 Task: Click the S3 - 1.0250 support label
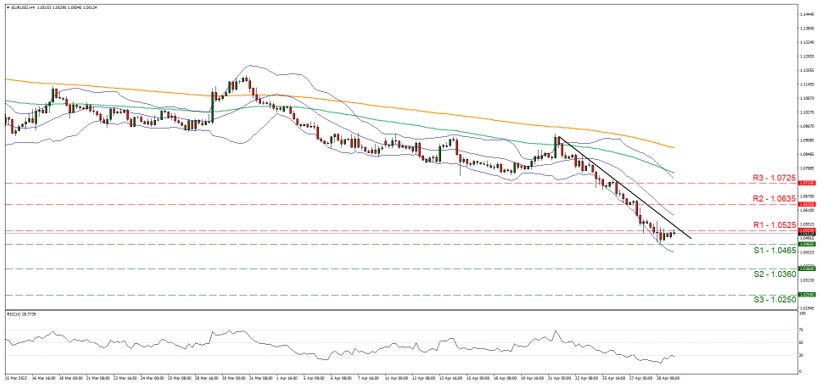774,300
